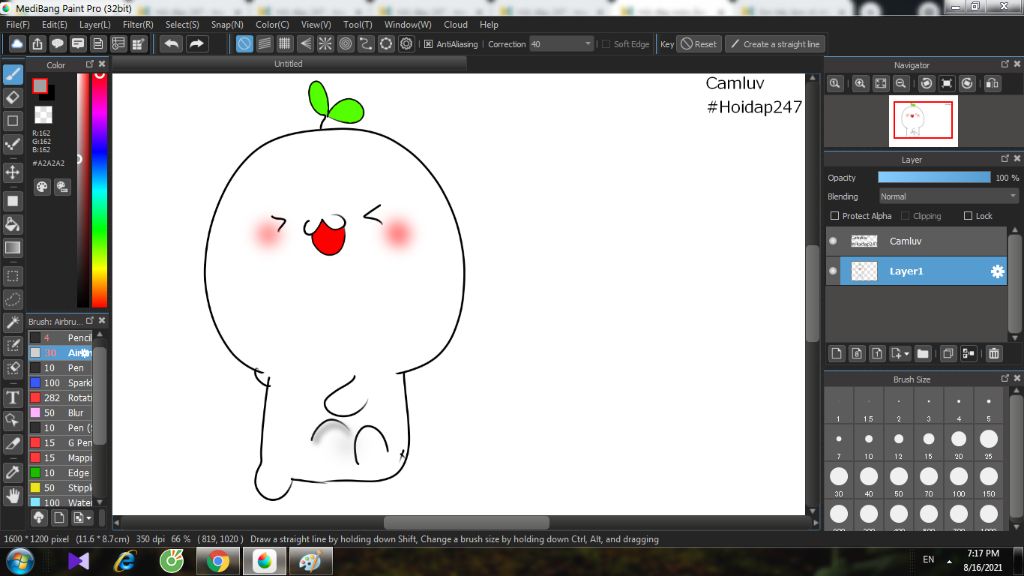Select the Eraser tool

pos(12,98)
